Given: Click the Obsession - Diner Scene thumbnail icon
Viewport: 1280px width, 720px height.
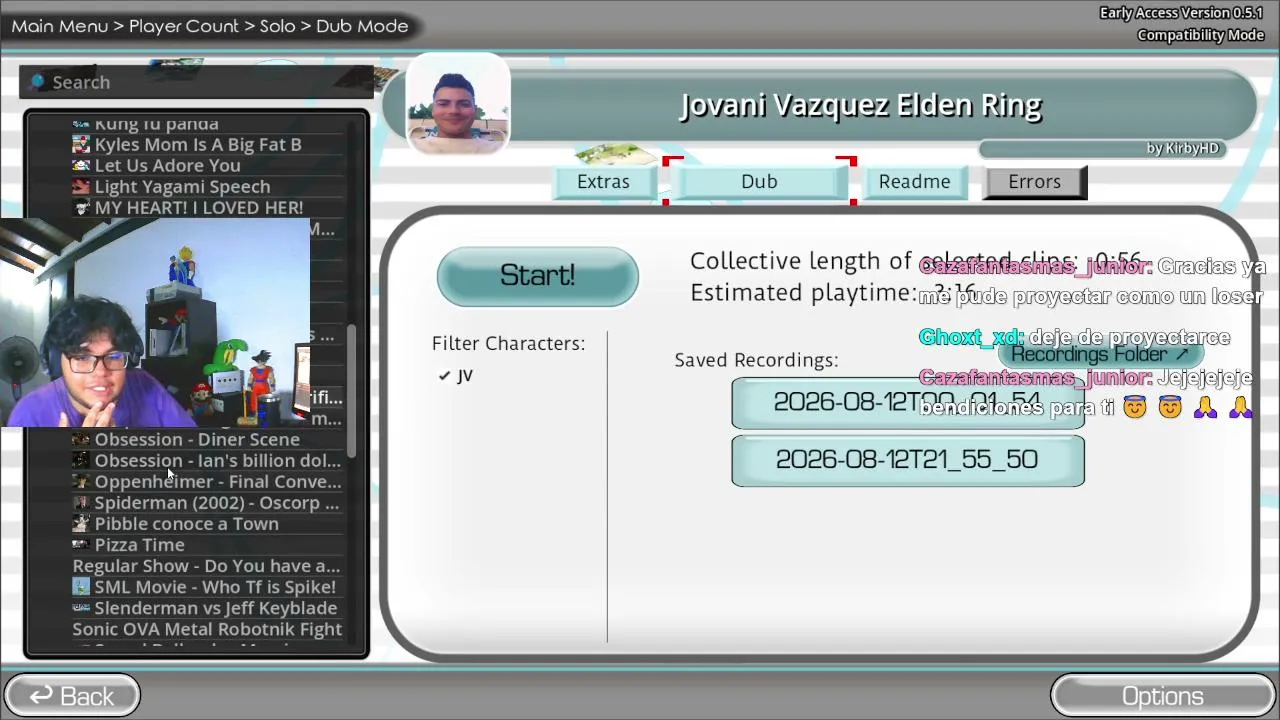Looking at the screenshot, I should tap(81, 440).
